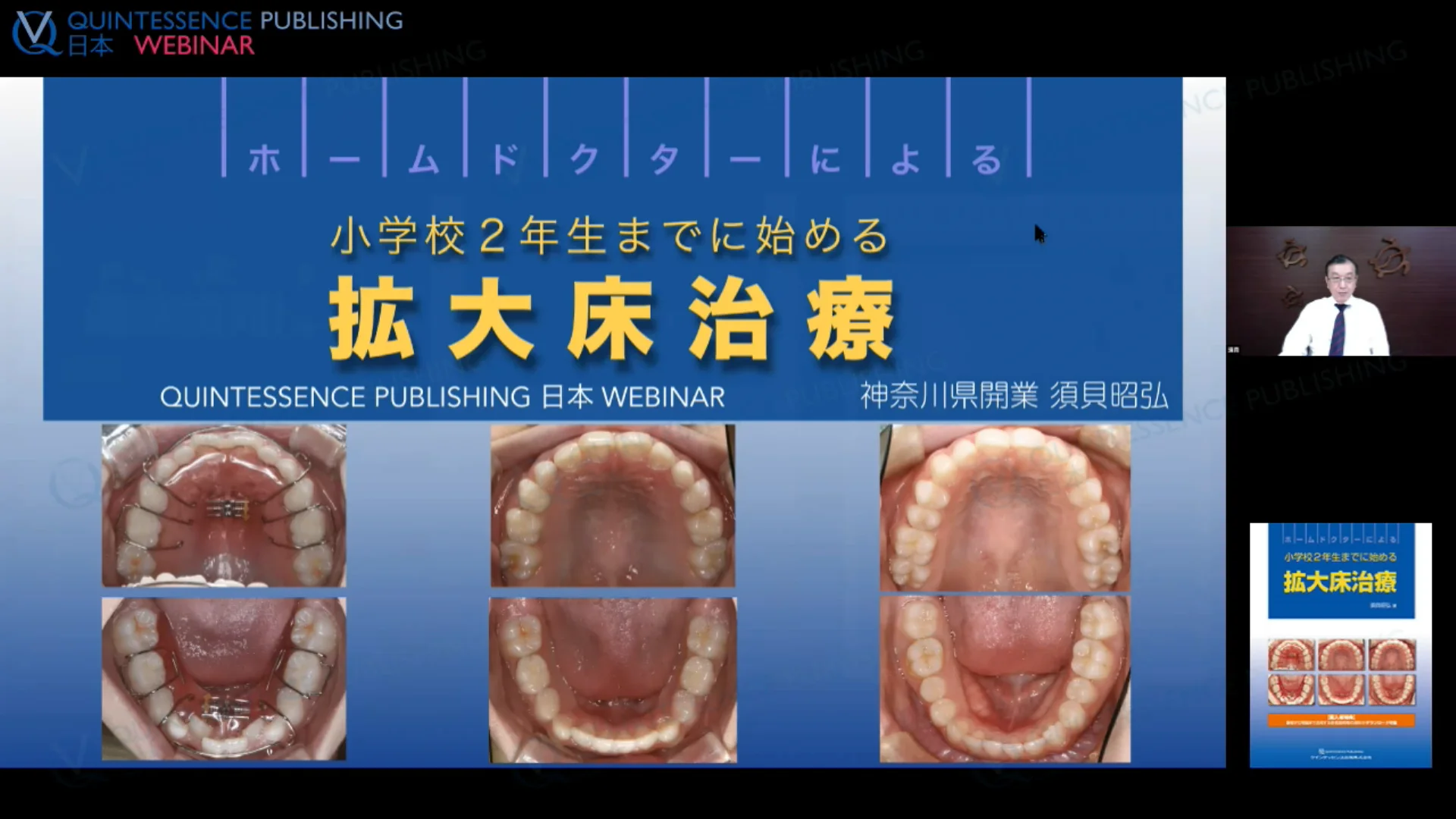Click the slide title 拡大床治療
The image size is (1456, 819).
[x=612, y=318]
